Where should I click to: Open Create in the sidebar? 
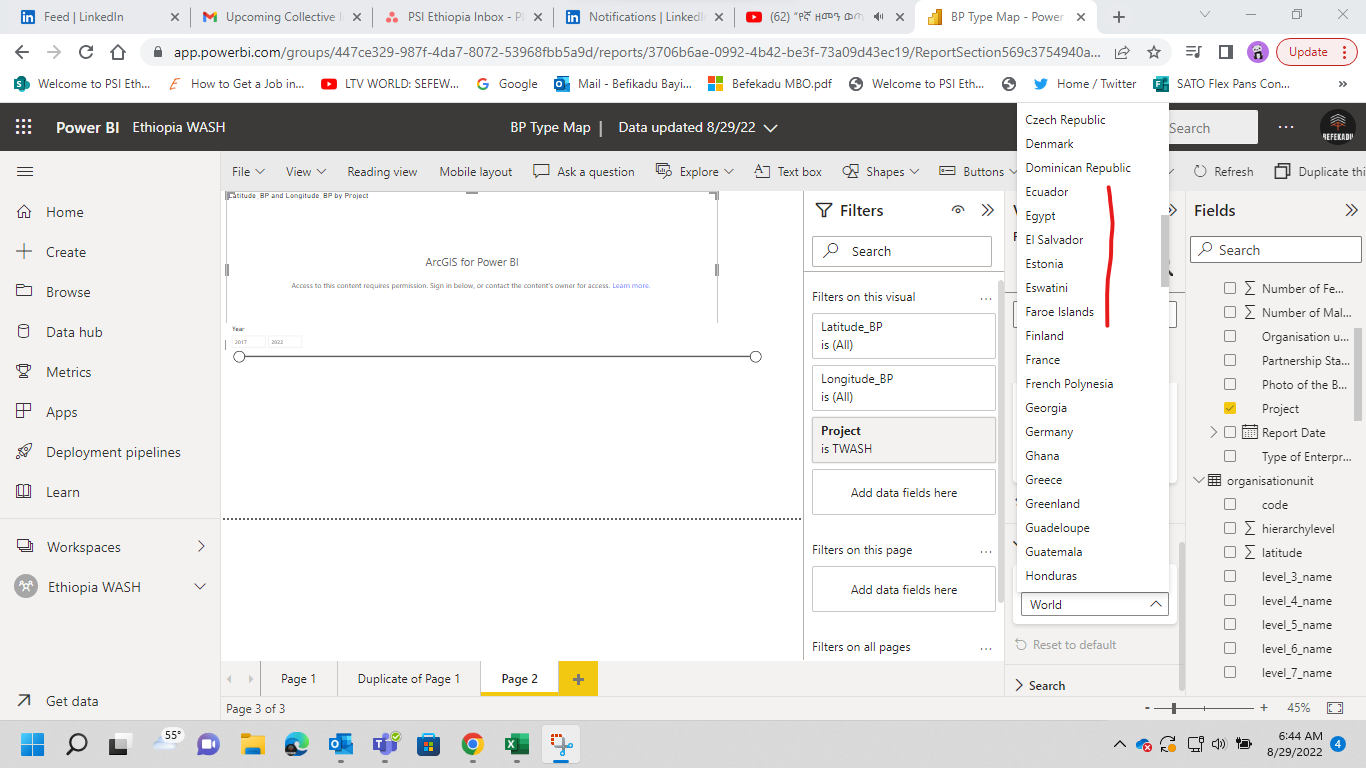point(66,252)
